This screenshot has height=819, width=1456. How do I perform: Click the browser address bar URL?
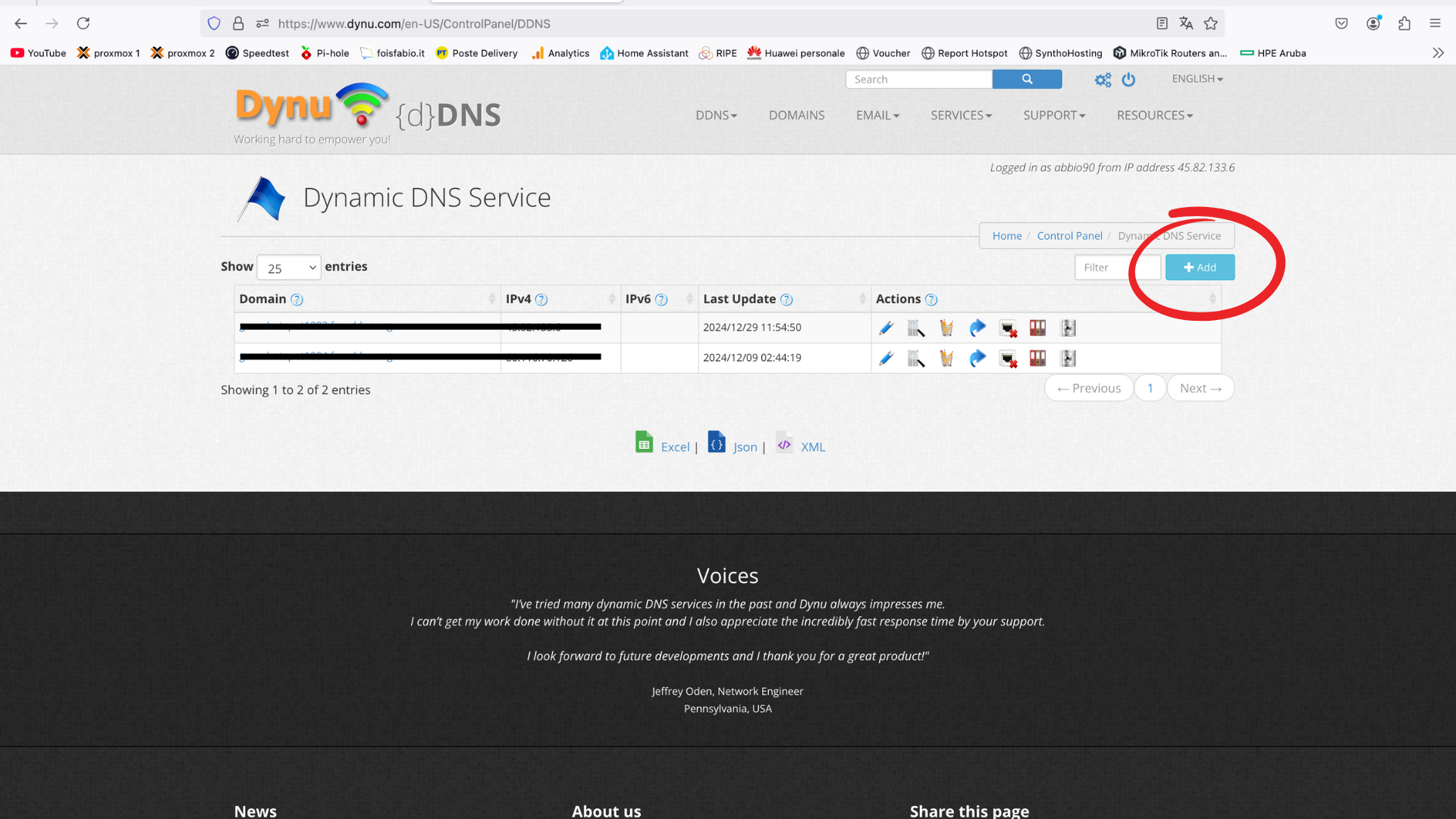point(414,24)
